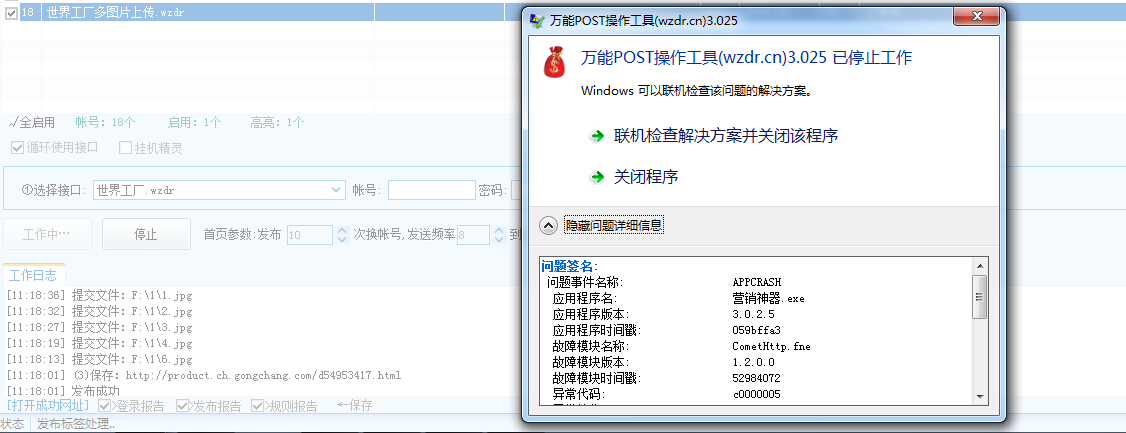1126x433 pixels.
Task: Enable 挂机精灵 checkbox
Action: tap(126, 148)
